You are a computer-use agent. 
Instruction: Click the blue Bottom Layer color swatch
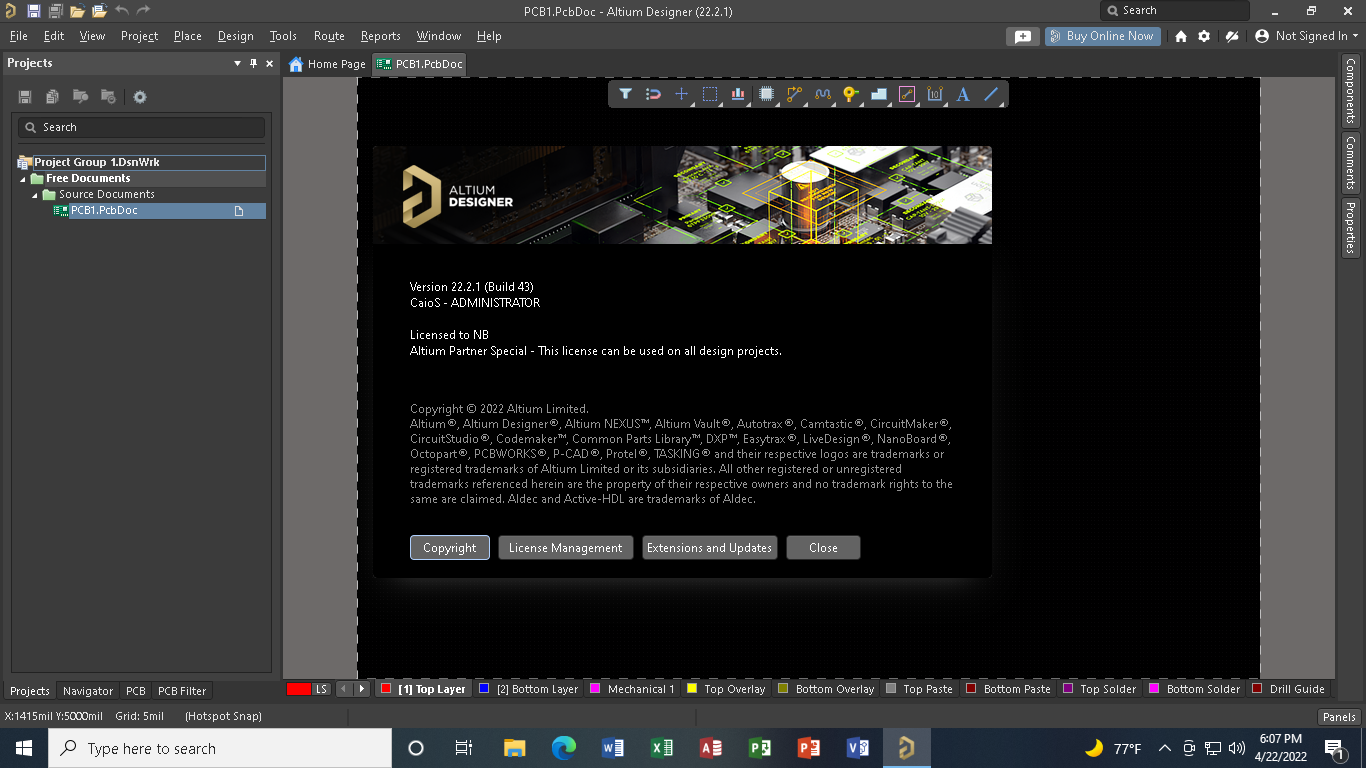[x=484, y=689]
